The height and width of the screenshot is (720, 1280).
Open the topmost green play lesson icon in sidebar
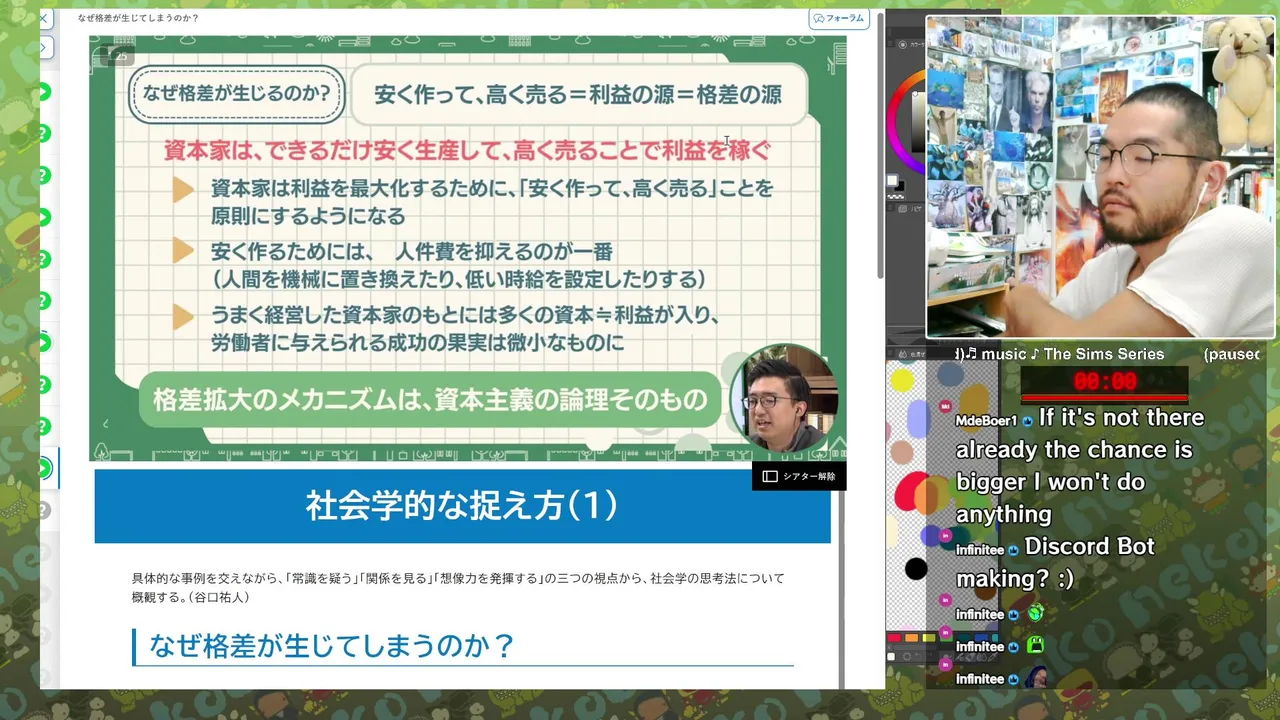coord(44,92)
